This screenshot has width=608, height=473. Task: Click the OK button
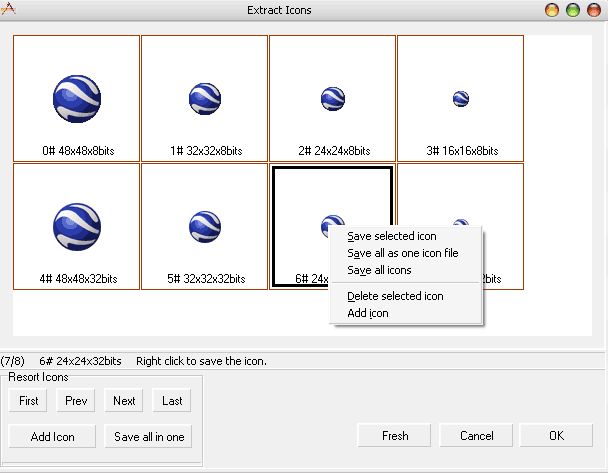pyautogui.click(x=556, y=435)
